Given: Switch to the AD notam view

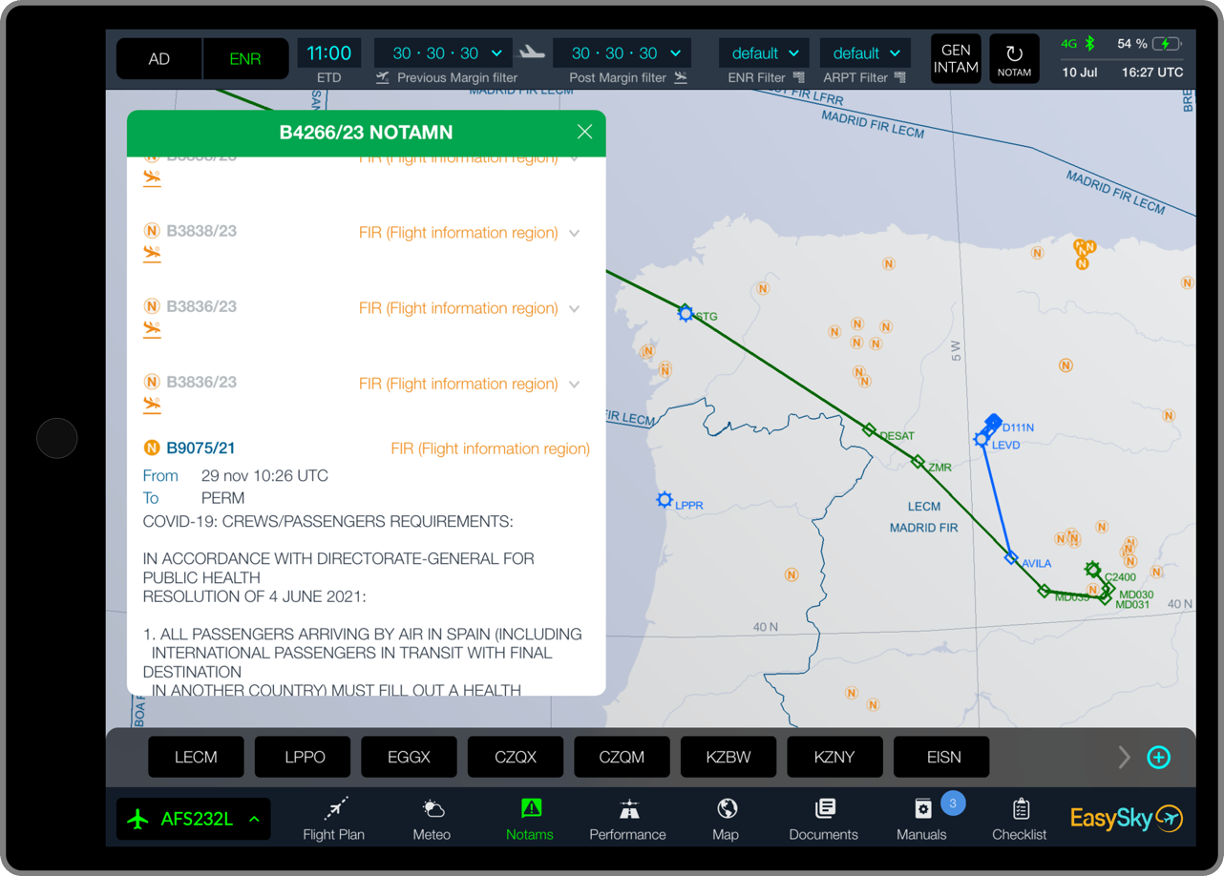Looking at the screenshot, I should [x=159, y=59].
